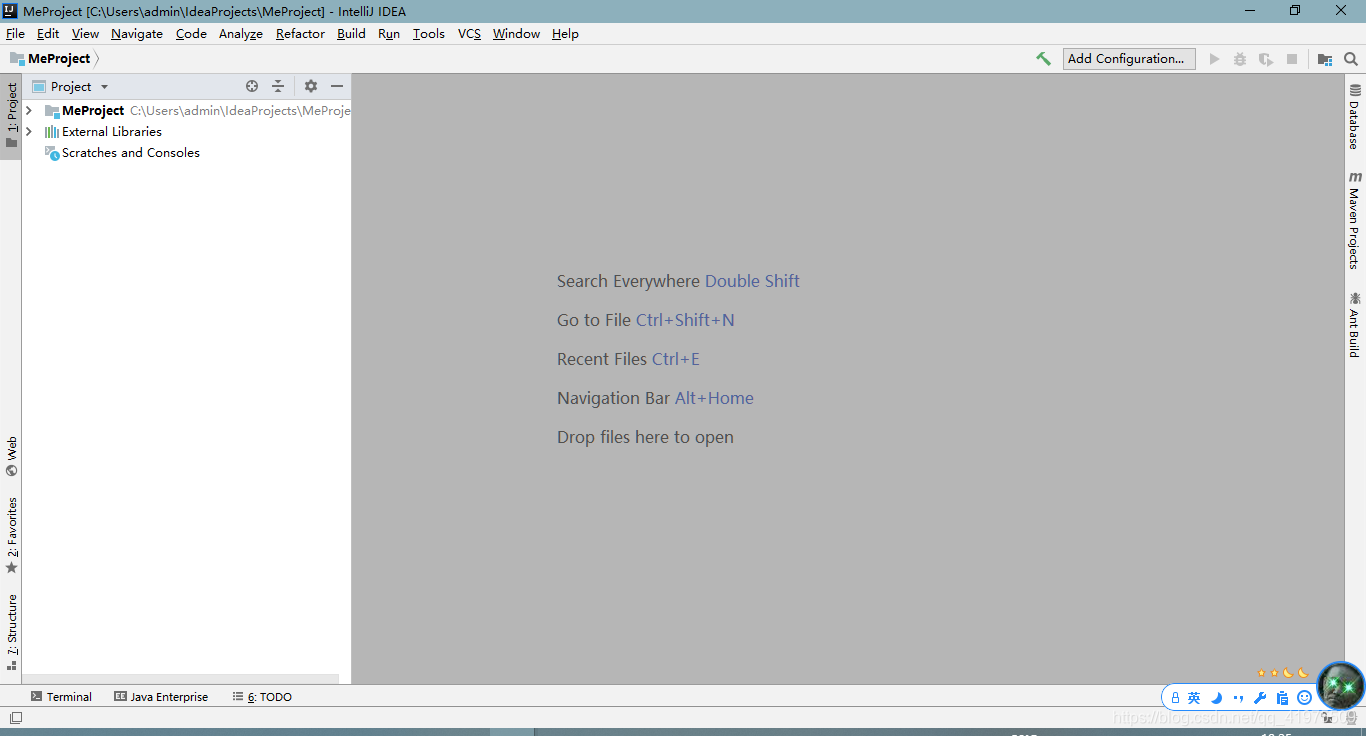
Task: Click the Run with Coverage icon
Action: [1266, 59]
